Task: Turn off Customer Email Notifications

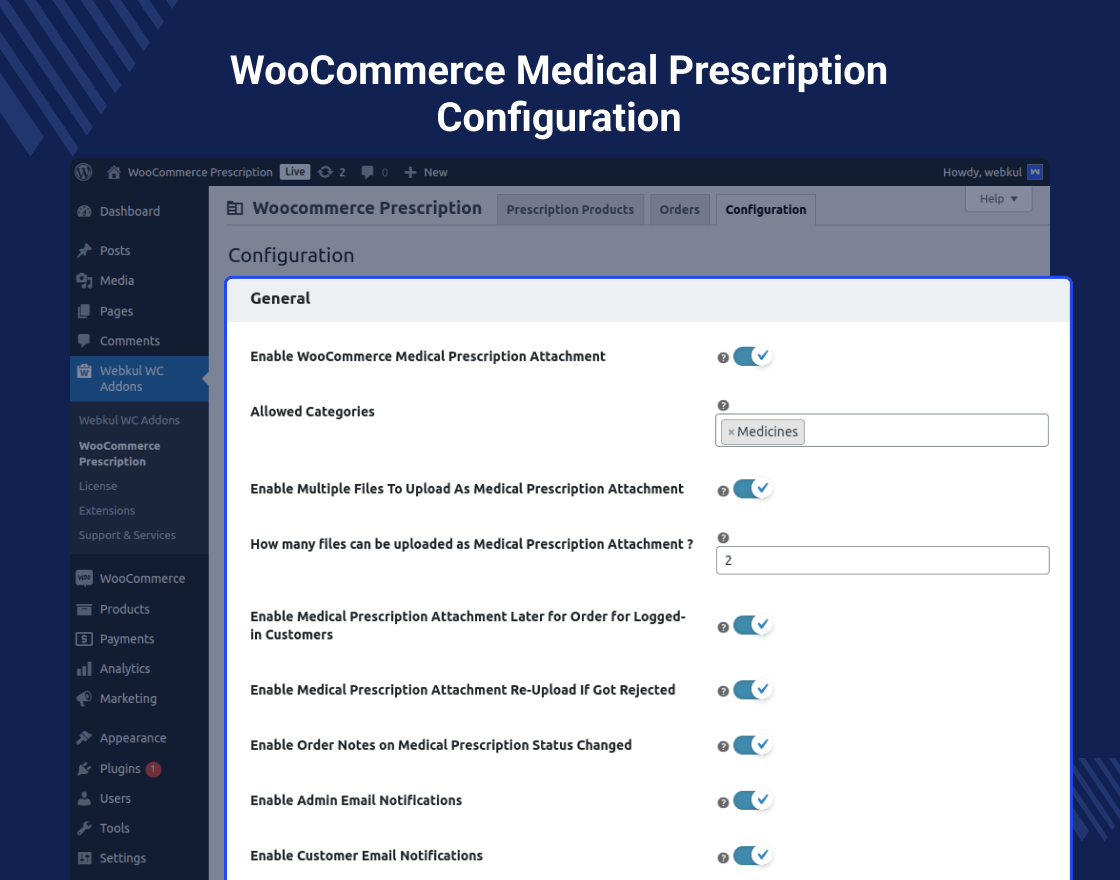Action: (752, 856)
